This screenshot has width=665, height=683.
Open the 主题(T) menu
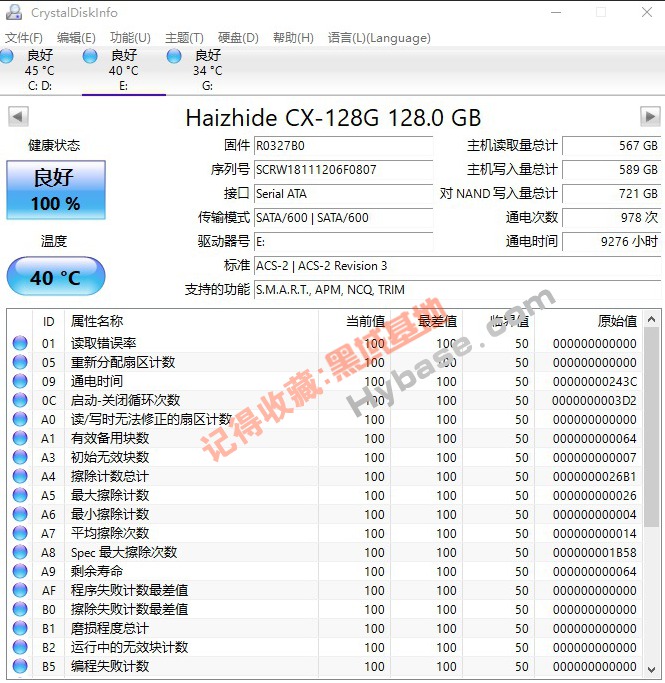point(184,38)
